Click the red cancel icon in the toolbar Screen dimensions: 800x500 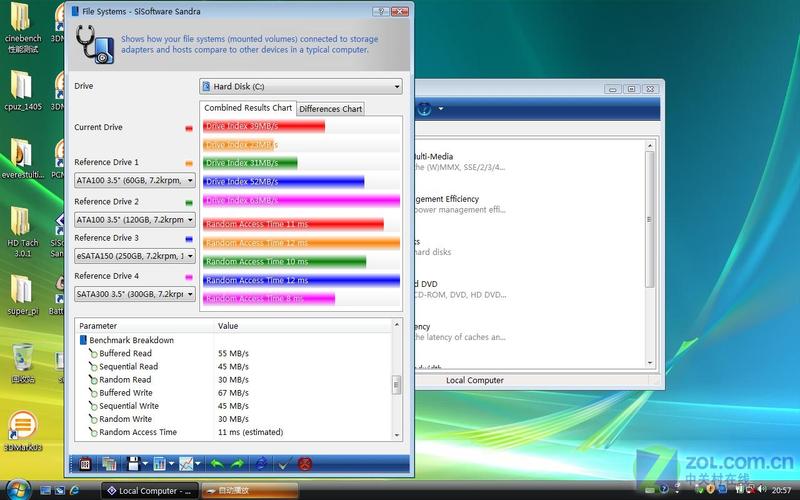click(305, 464)
